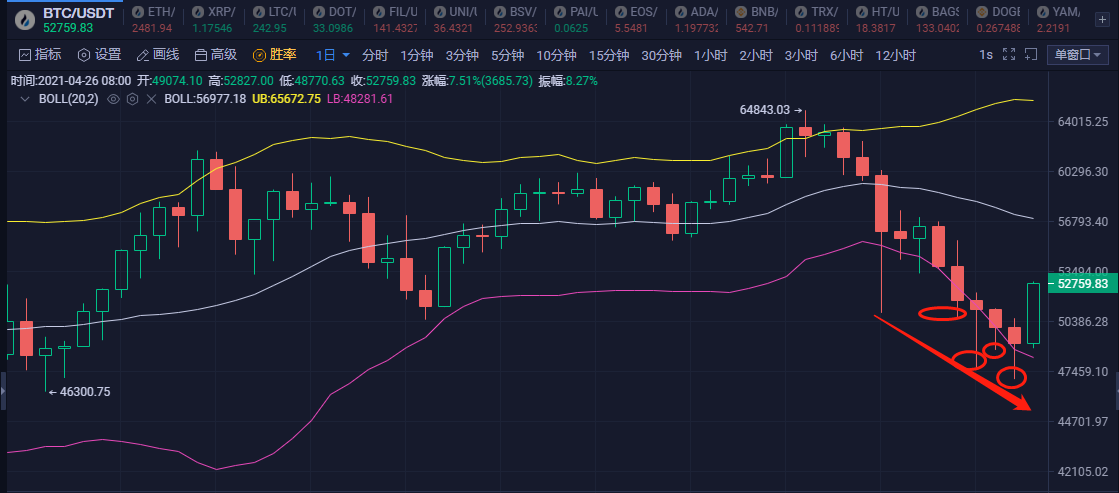Open 设置 chart settings
Viewport: 1119px width, 493px height.
coord(99,55)
